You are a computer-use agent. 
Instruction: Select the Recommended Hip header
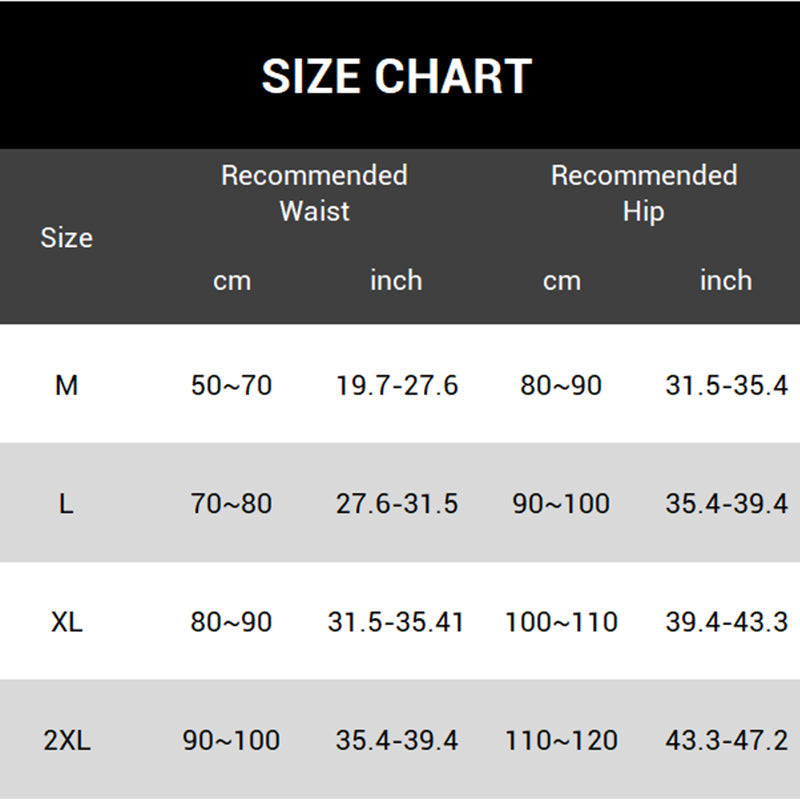643,193
